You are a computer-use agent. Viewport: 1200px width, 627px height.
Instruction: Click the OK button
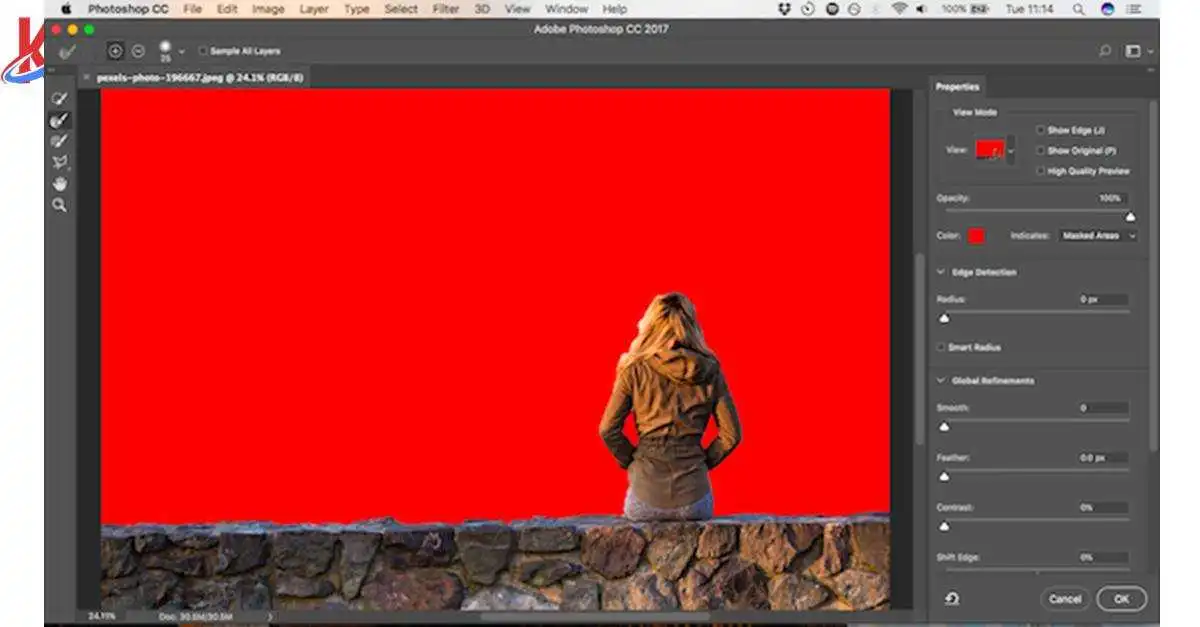point(1121,599)
